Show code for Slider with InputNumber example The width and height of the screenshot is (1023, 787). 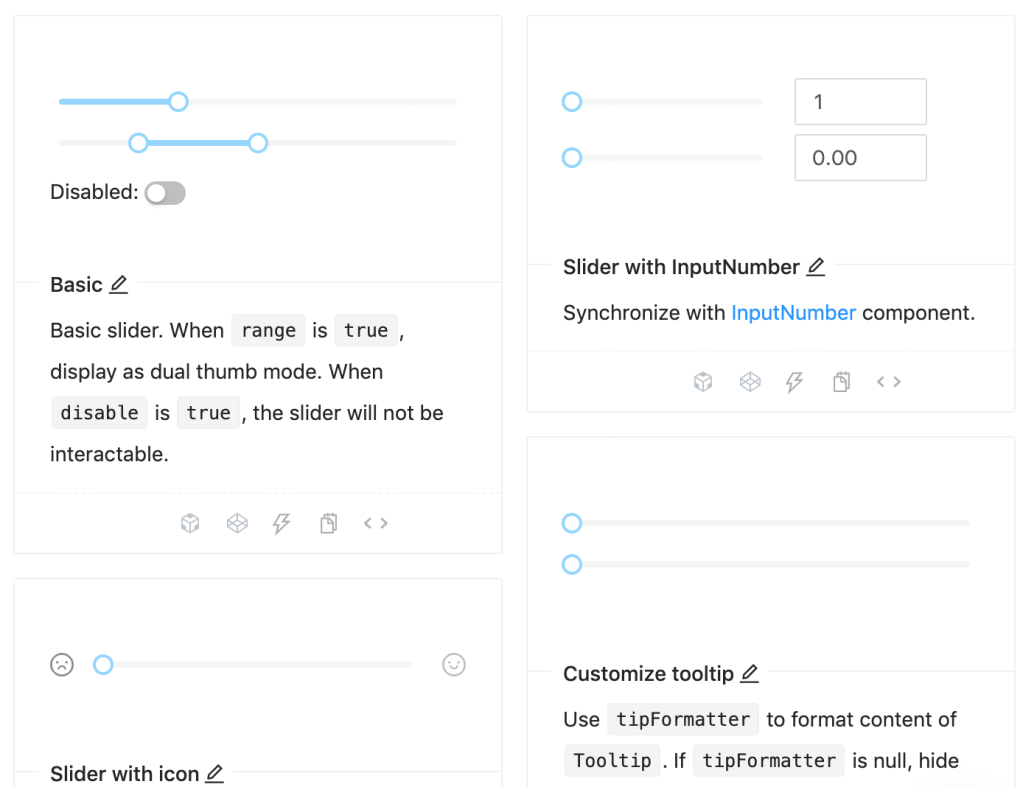pyautogui.click(x=888, y=381)
